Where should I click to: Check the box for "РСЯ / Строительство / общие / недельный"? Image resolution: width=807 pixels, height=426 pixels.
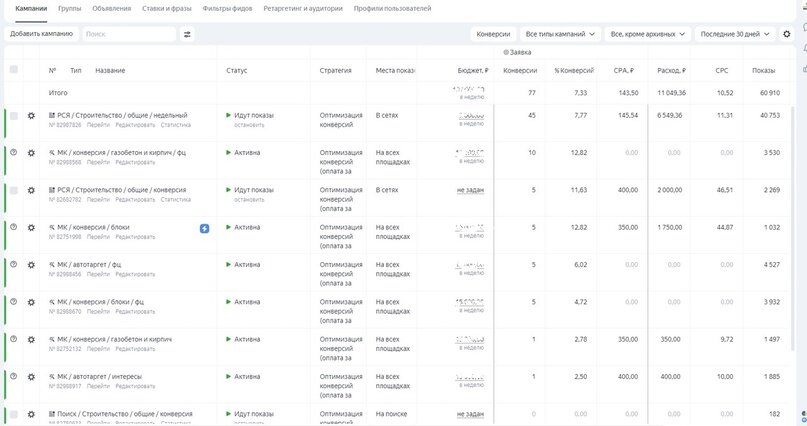pos(14,116)
